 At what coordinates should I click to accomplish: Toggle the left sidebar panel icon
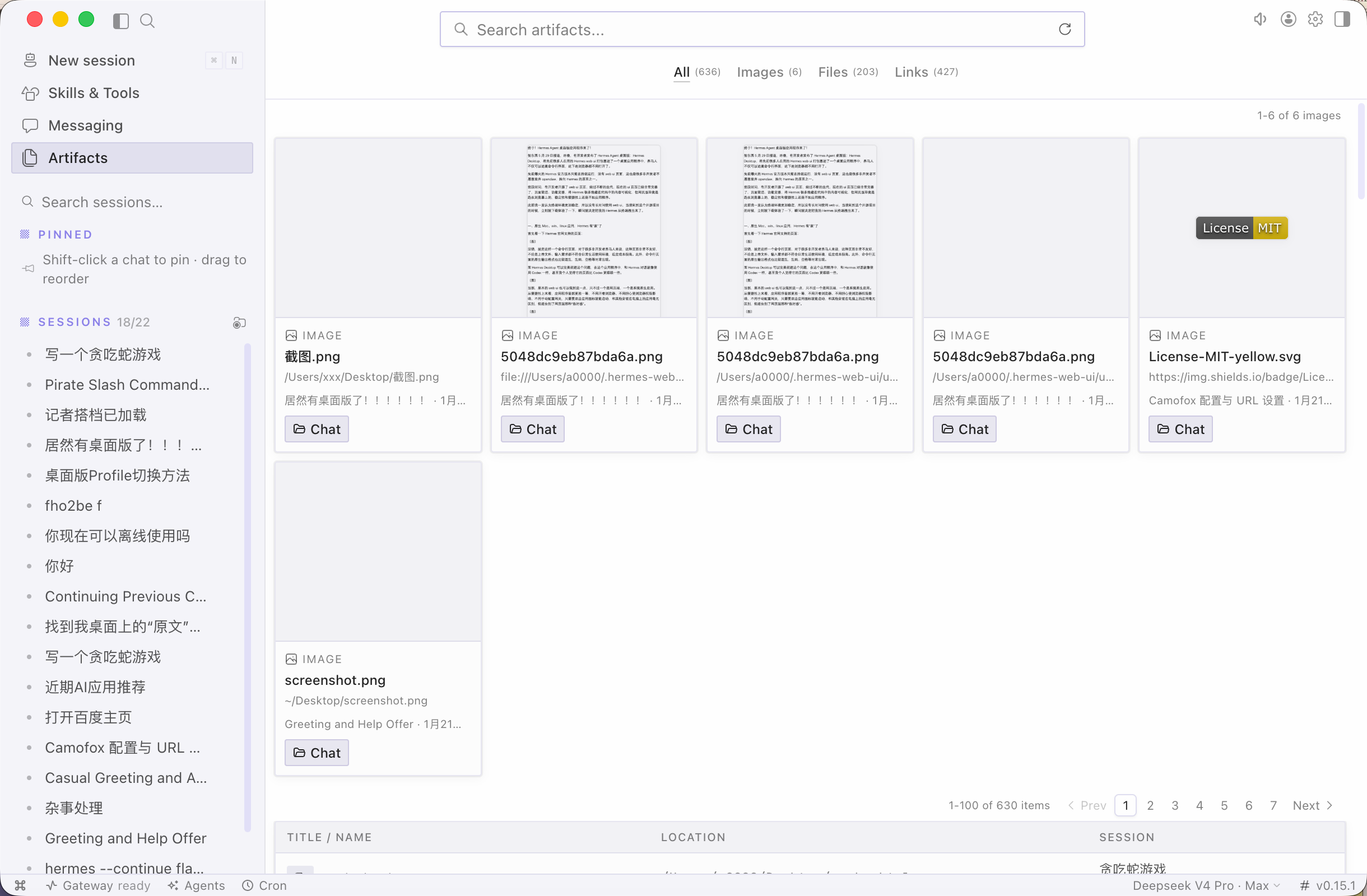click(x=120, y=21)
